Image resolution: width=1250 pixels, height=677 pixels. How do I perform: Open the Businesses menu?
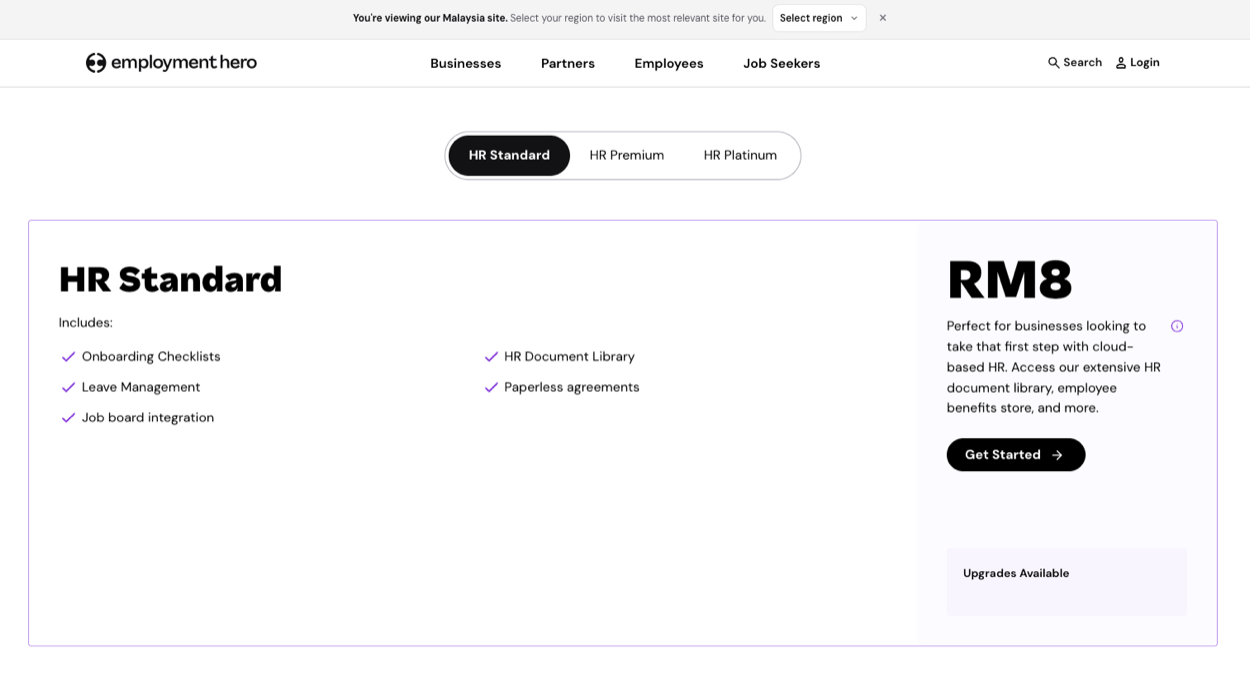pyautogui.click(x=466, y=63)
